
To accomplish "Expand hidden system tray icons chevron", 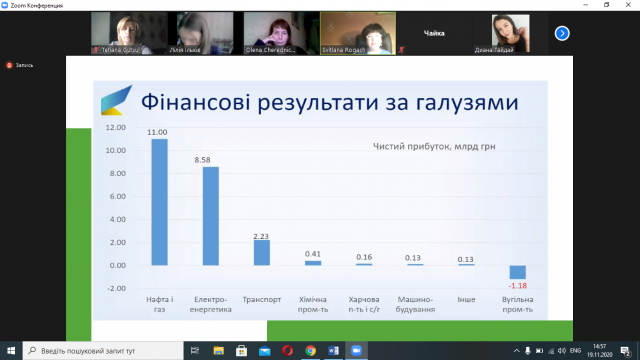I will coord(516,351).
